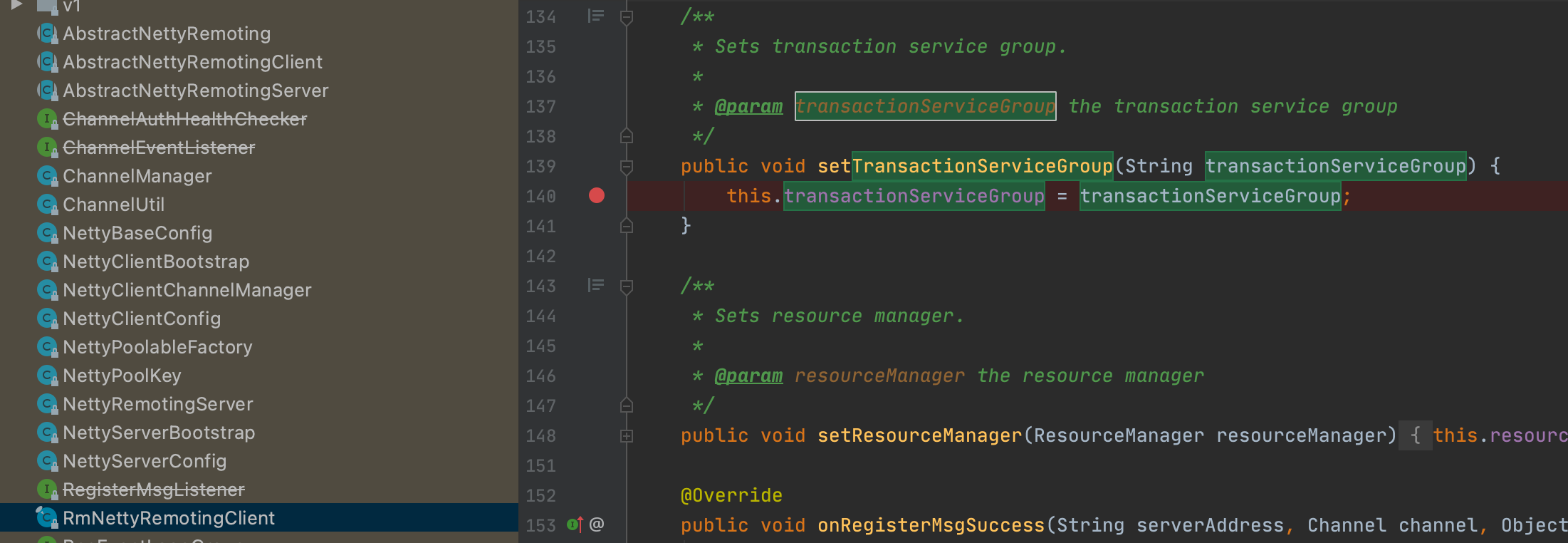Viewport: 1568px width, 543px height.
Task: Click resourceManager in line 146 Javadoc
Action: click(x=879, y=376)
